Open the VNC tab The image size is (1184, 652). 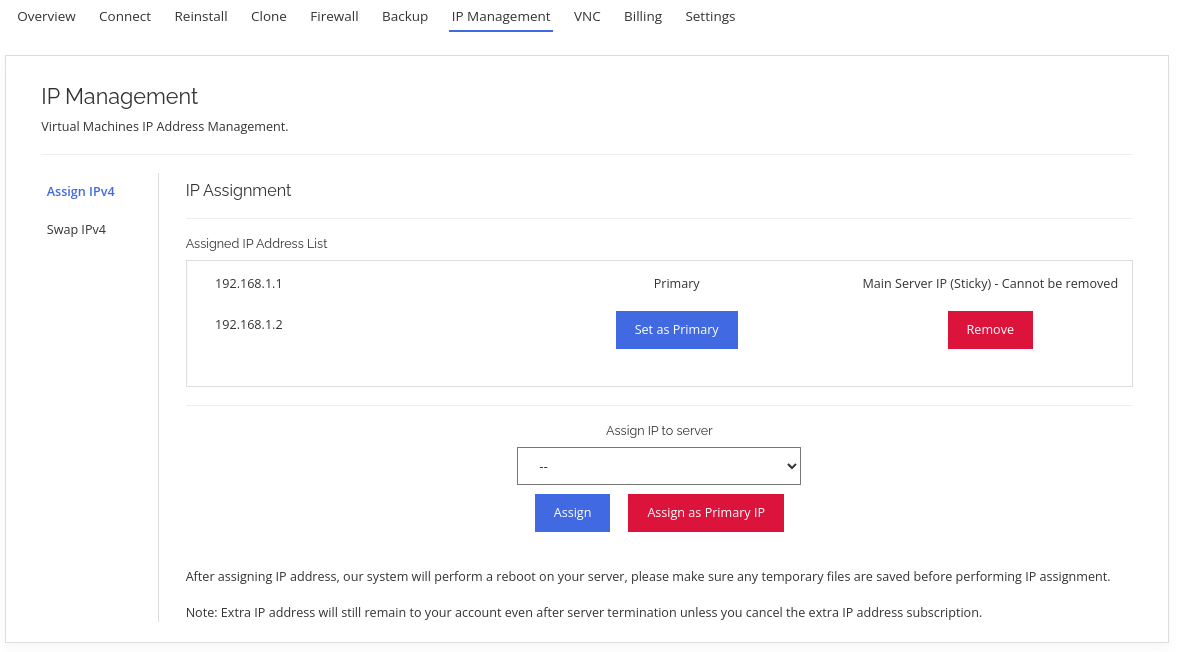(587, 17)
